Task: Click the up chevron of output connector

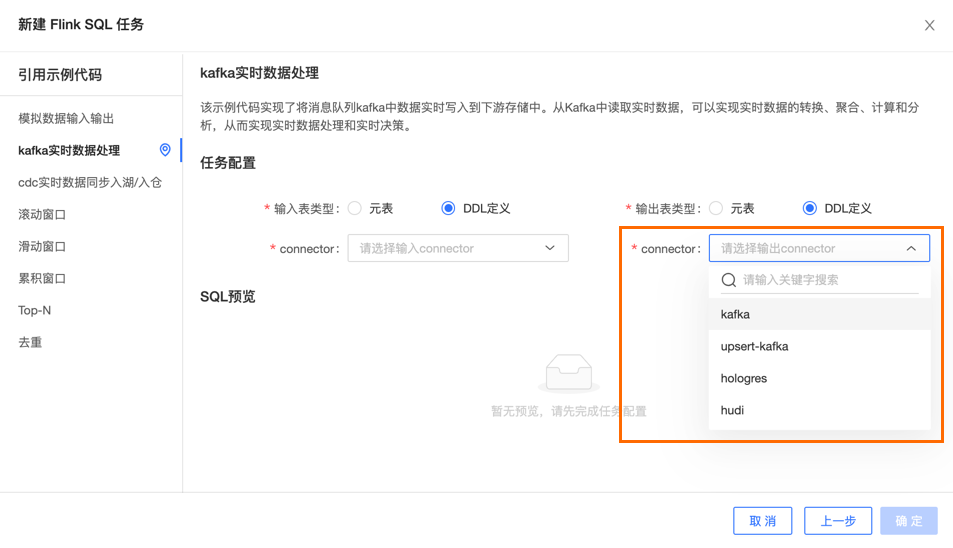Action: 911,248
